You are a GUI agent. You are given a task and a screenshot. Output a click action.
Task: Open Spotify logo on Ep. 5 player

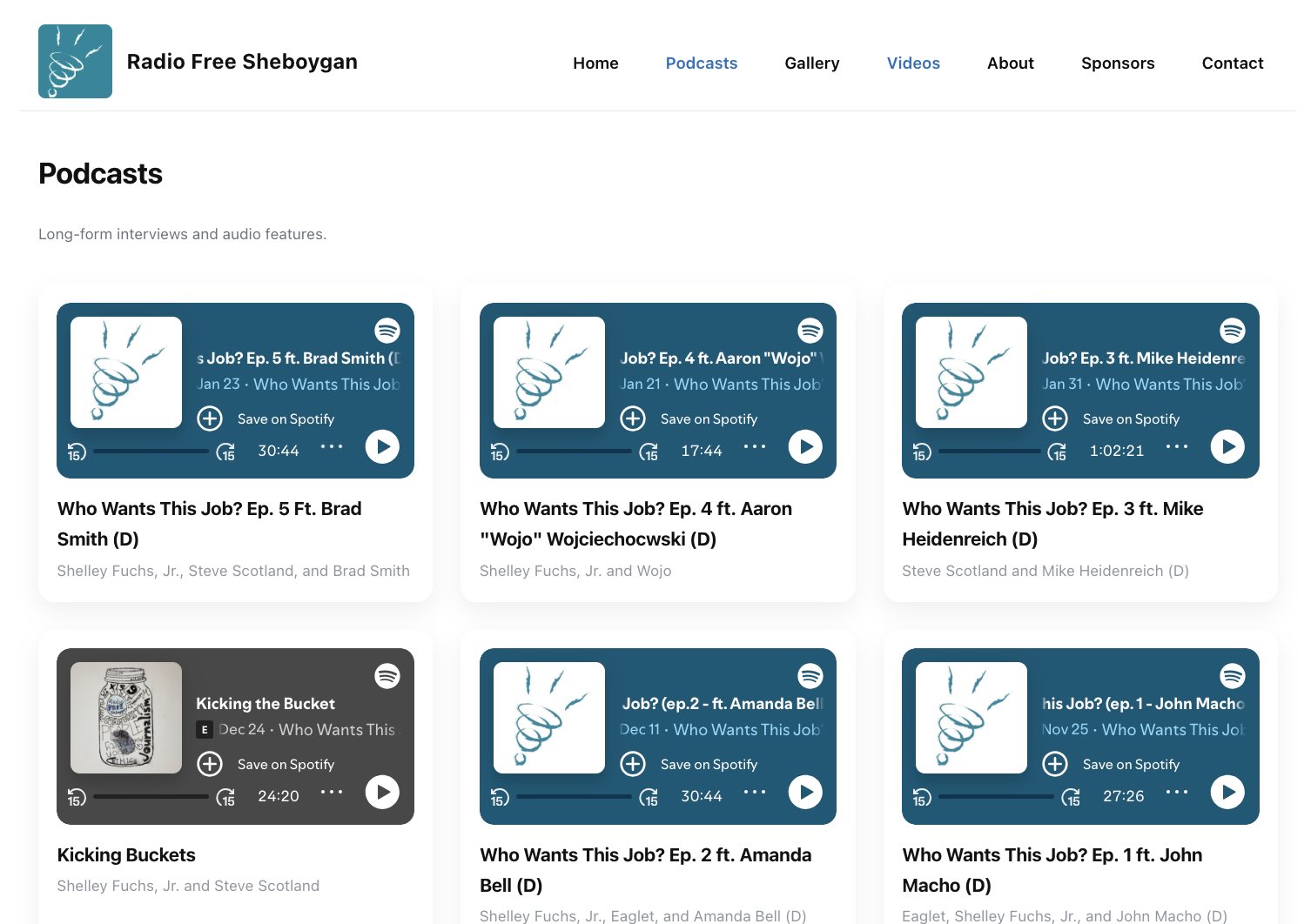point(387,331)
